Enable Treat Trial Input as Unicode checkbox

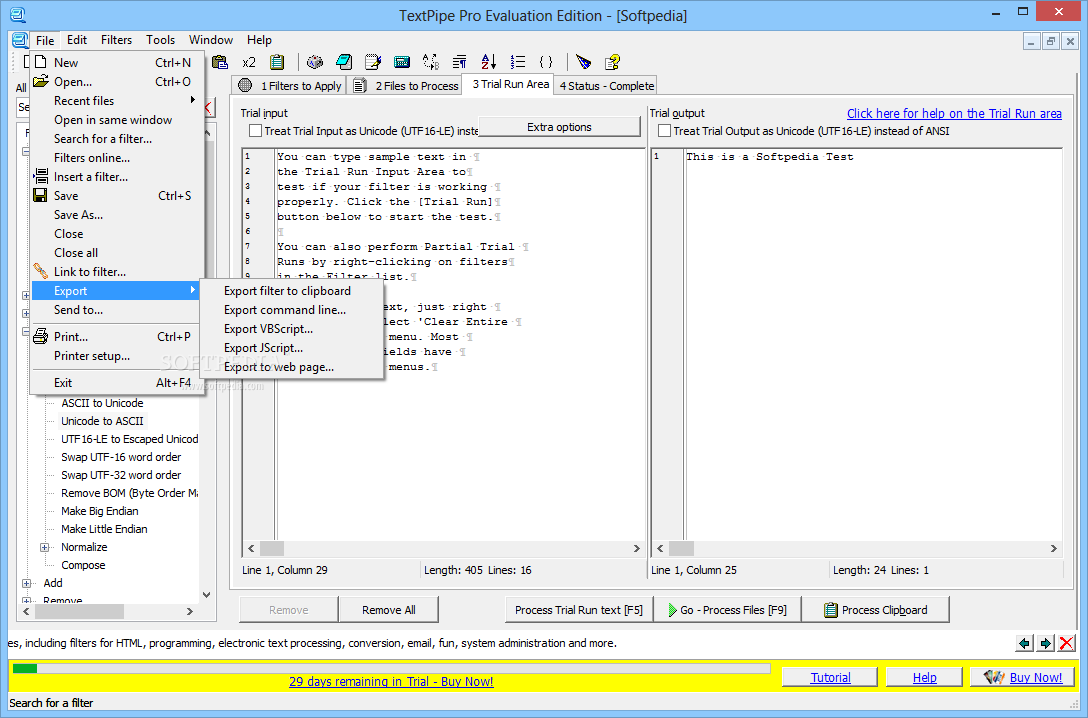255,130
